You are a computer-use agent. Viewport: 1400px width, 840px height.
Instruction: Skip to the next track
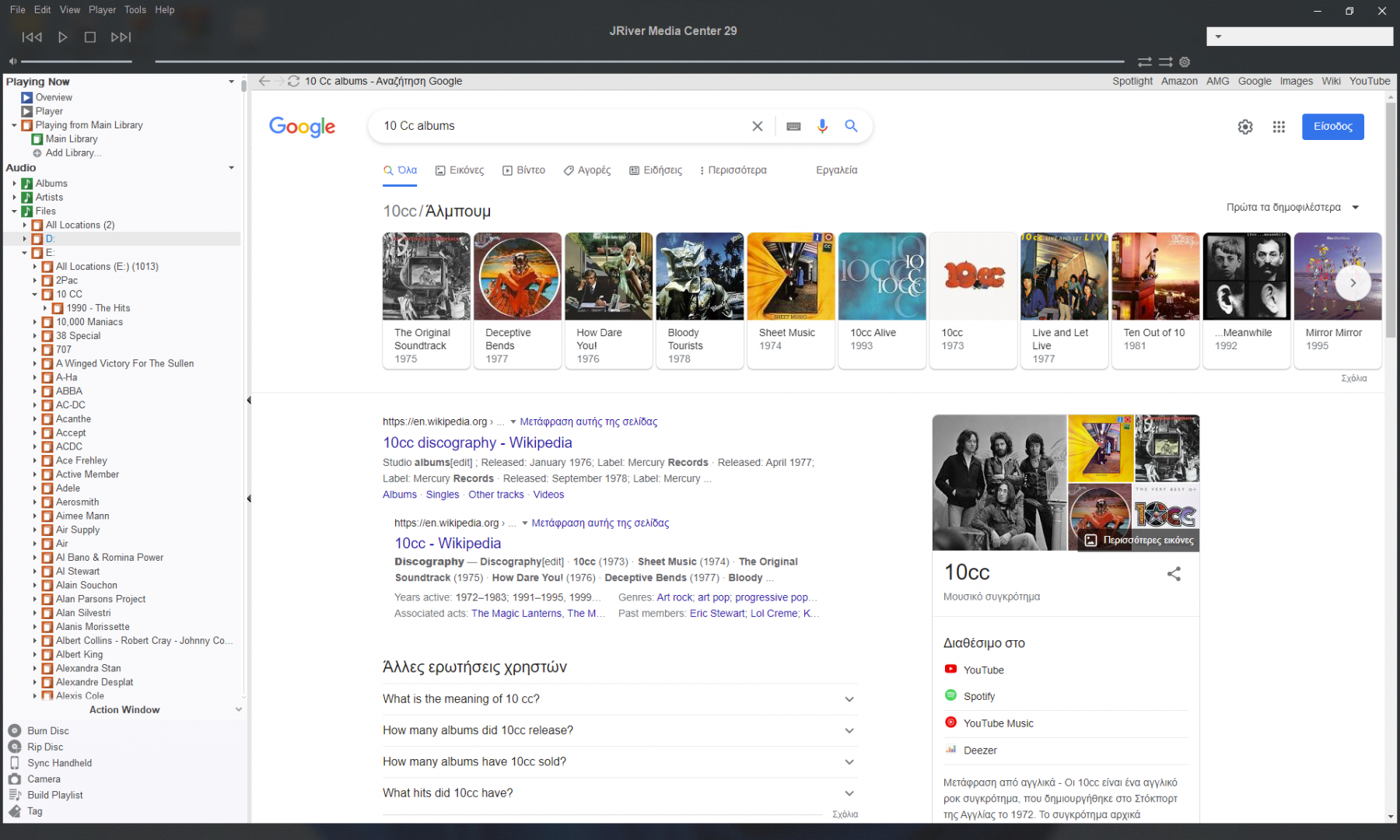tap(121, 37)
